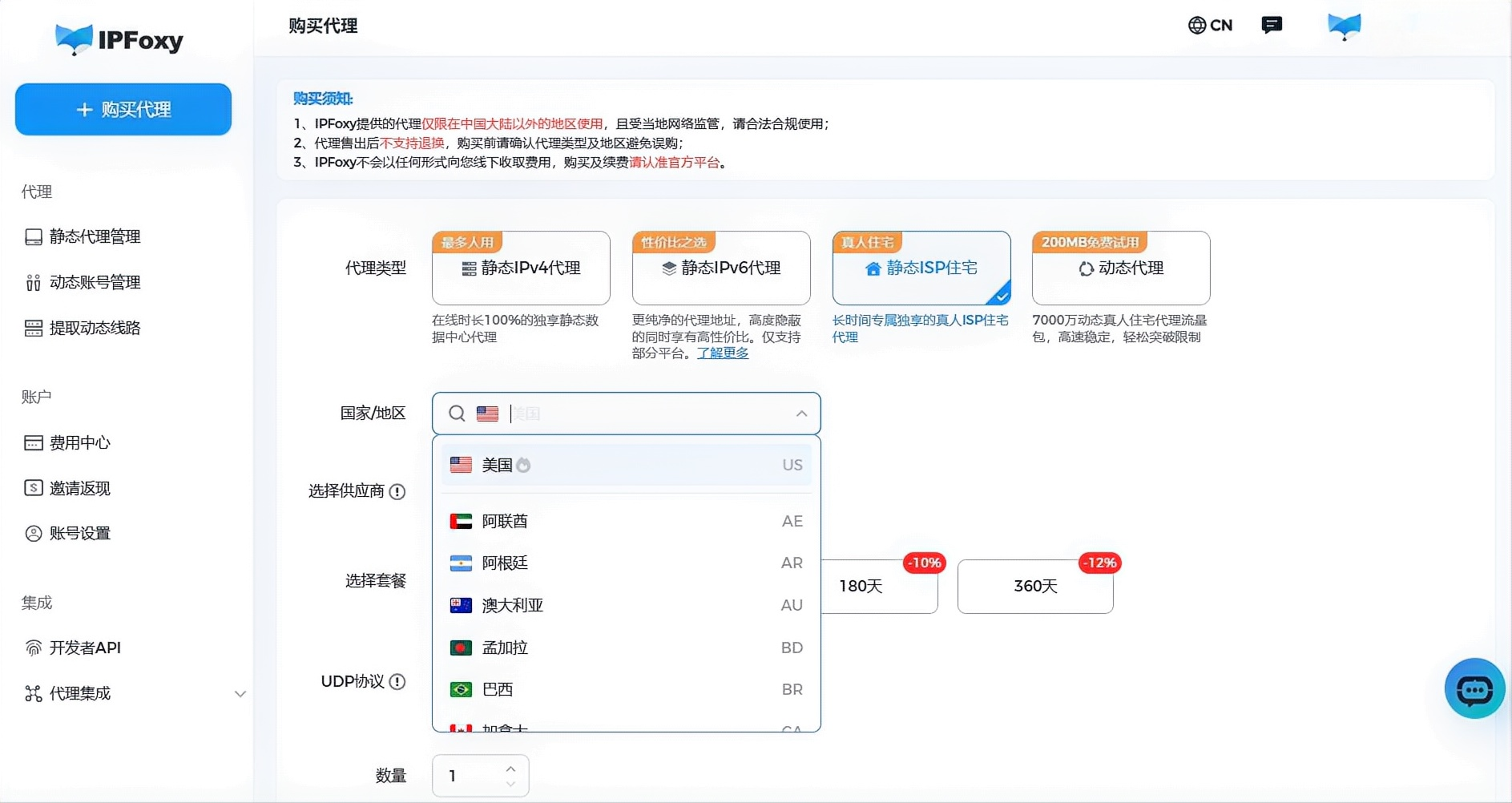Select 巴西 BR in country list
The height and width of the screenshot is (803, 1512).
[627, 689]
